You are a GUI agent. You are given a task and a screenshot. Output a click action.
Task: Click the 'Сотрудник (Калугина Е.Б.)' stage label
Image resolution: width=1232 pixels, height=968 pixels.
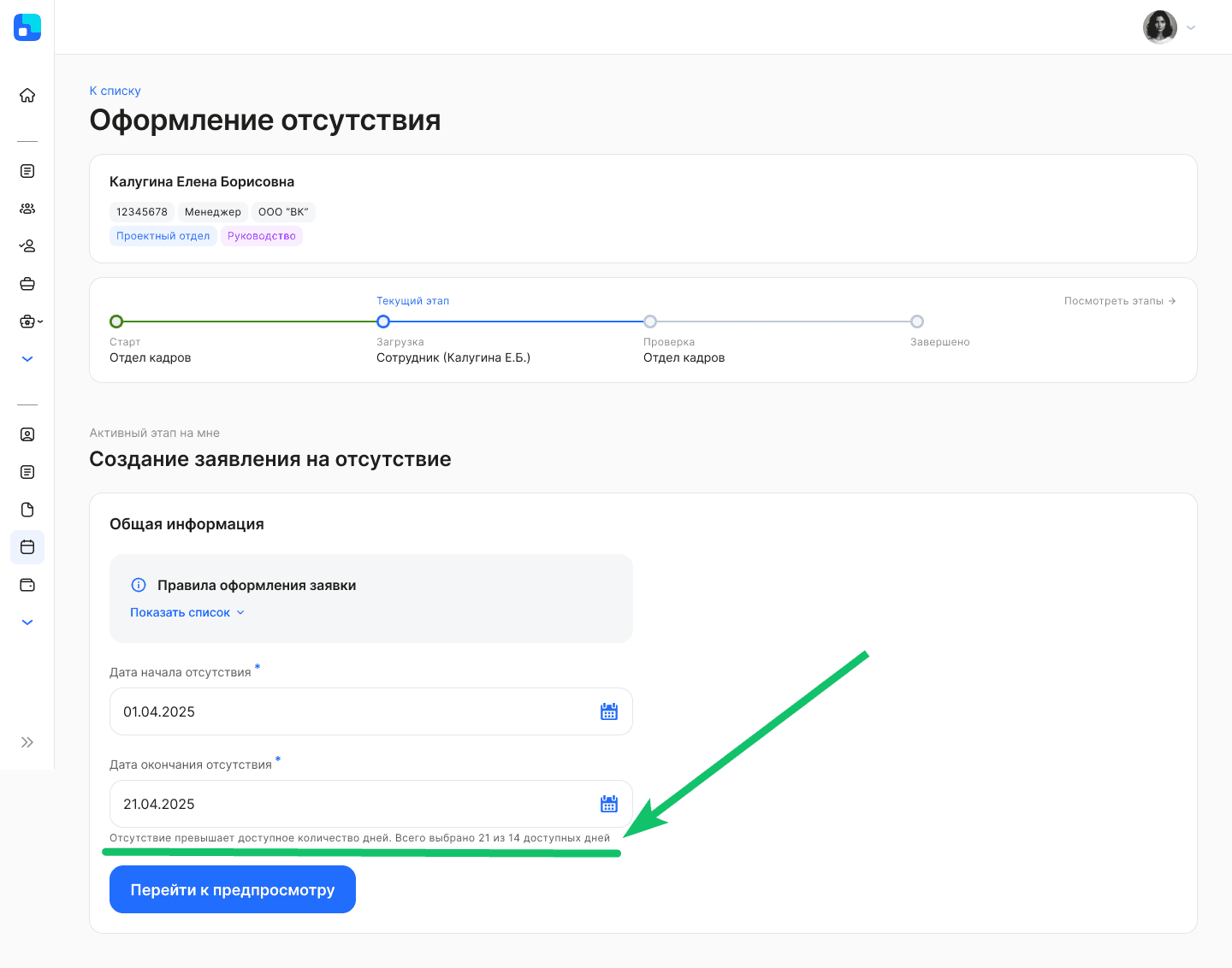coord(453,357)
